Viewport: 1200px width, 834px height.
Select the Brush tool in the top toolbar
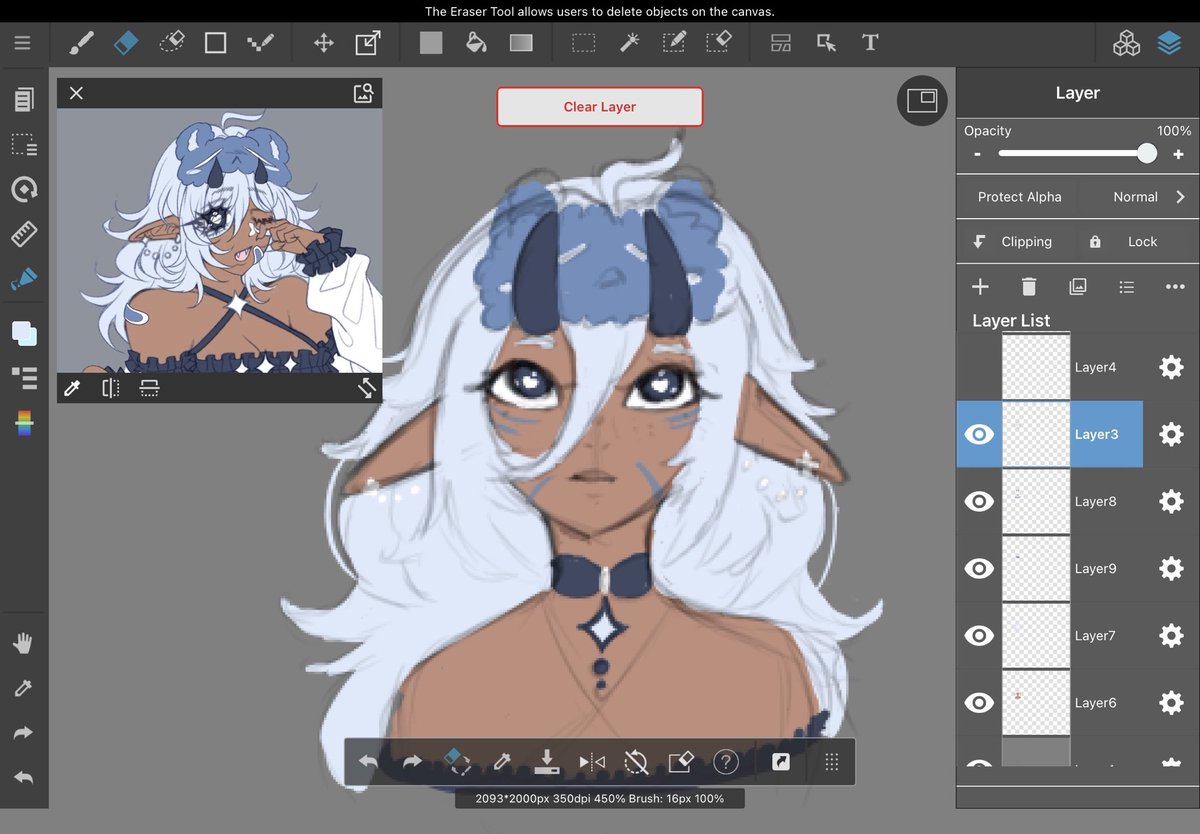(x=81, y=42)
